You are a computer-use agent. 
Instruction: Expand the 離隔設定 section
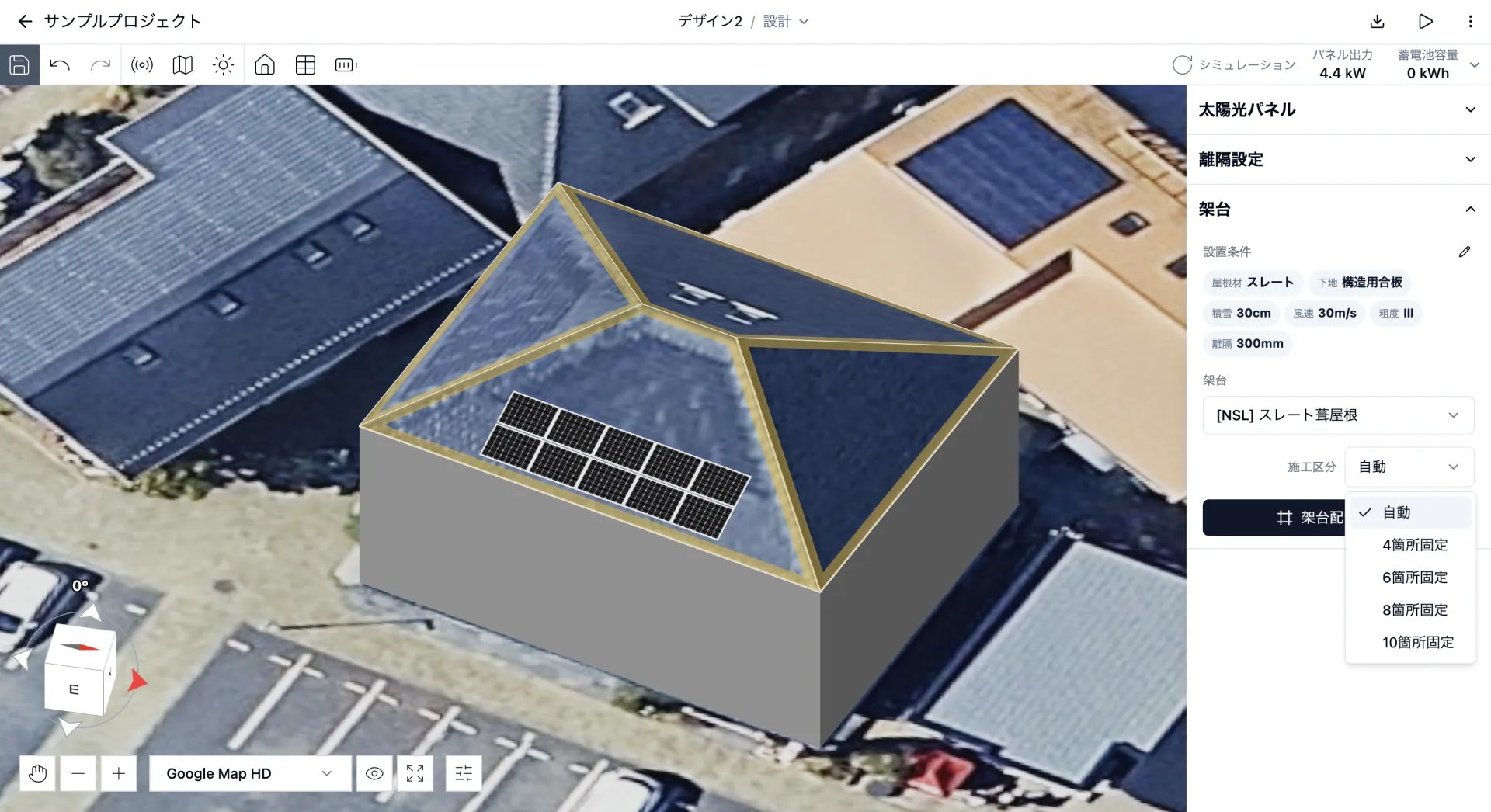click(1338, 159)
